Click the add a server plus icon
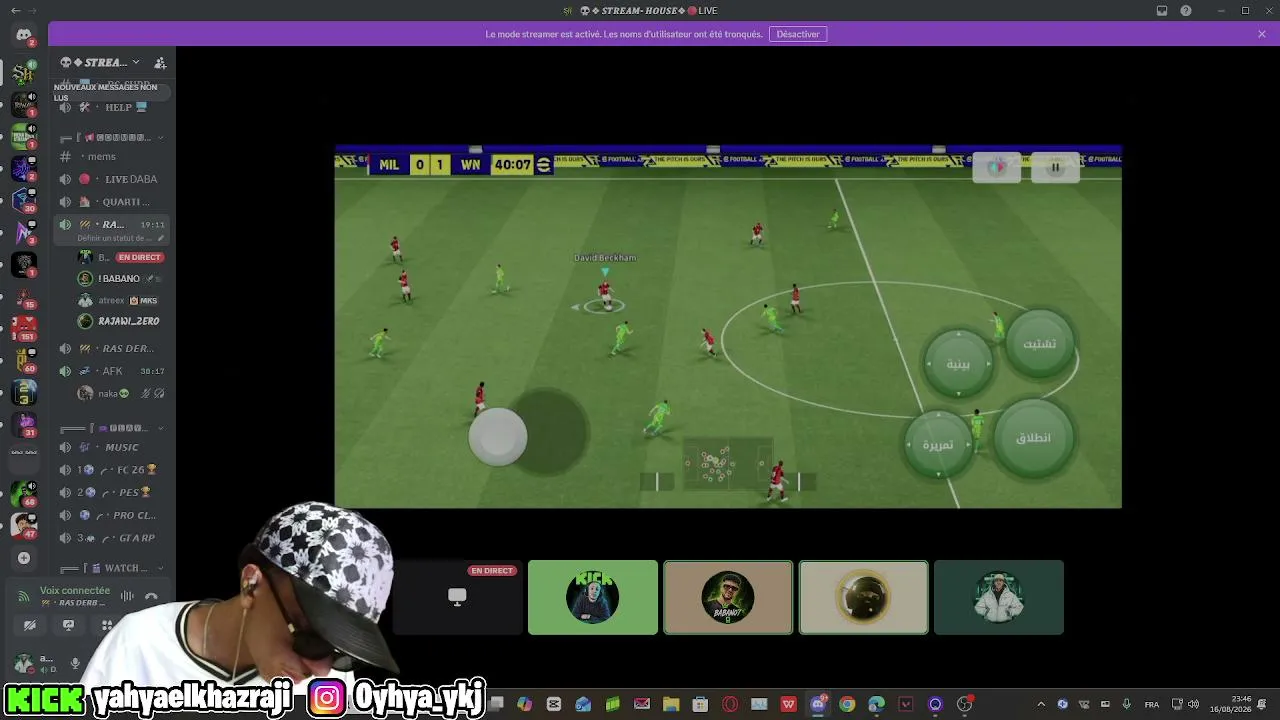This screenshot has width=1280, height=720. (x=24, y=558)
